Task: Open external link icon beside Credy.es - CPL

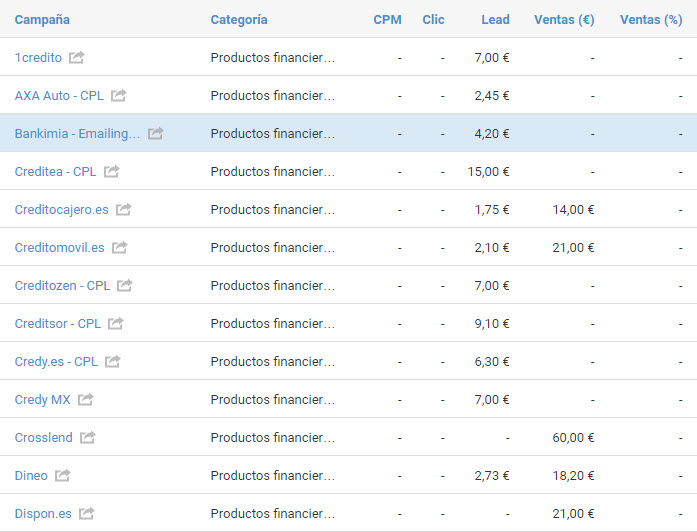Action: click(112, 361)
